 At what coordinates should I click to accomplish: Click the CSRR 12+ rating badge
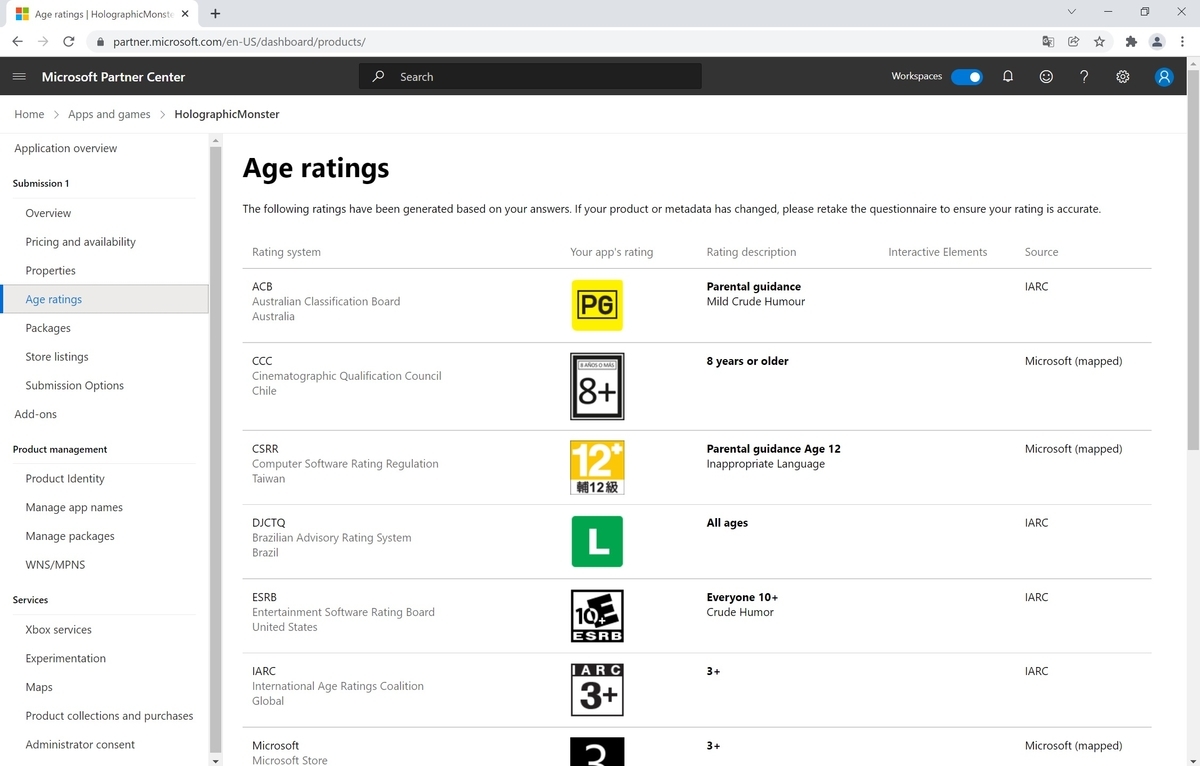click(597, 467)
